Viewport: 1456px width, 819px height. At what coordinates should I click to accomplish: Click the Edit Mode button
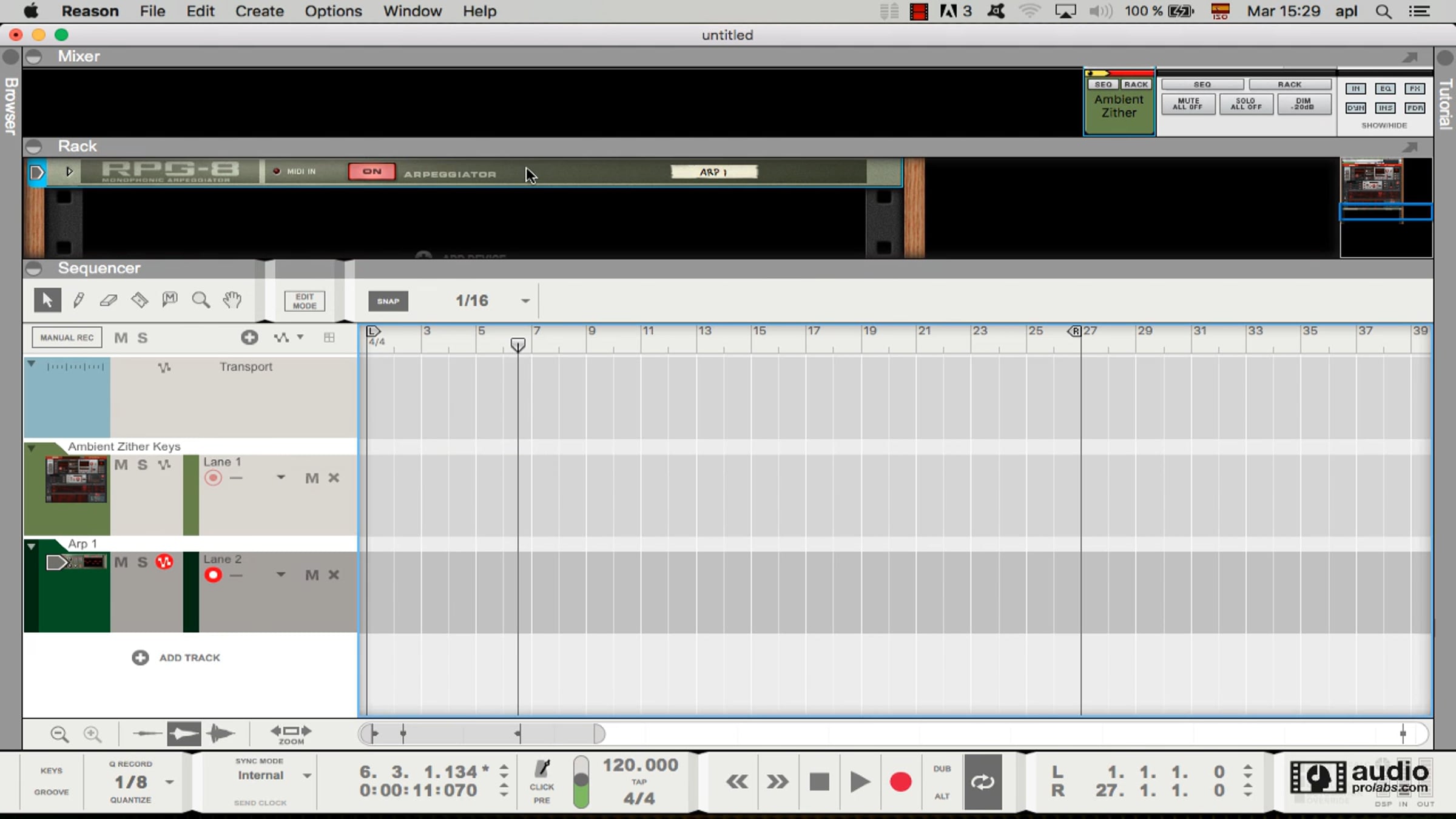pos(305,301)
